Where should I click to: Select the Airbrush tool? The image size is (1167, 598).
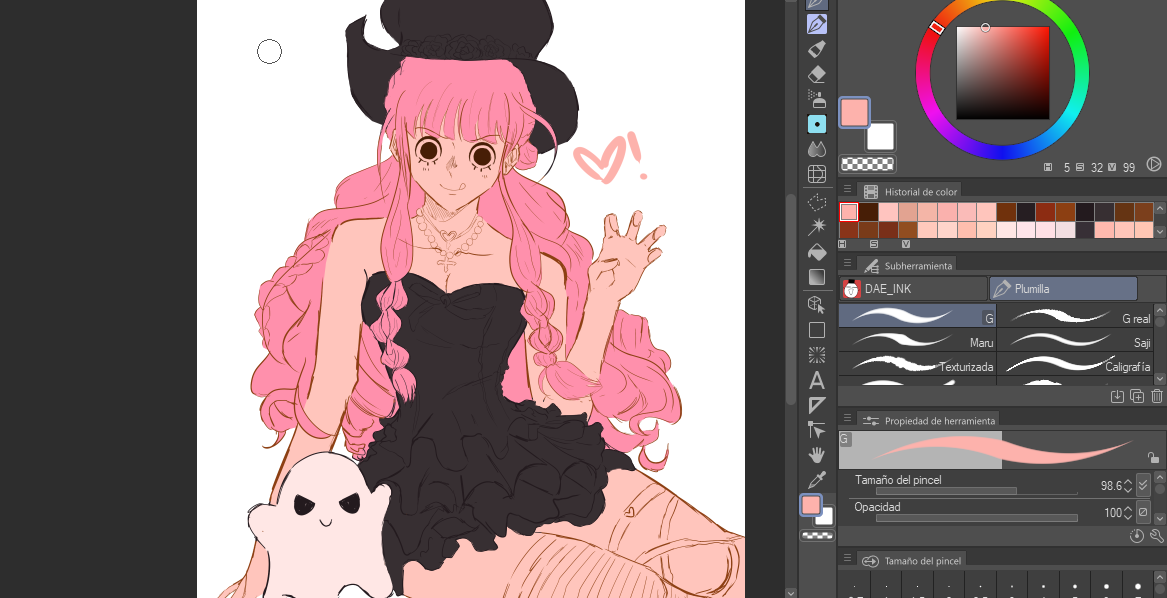click(816, 99)
